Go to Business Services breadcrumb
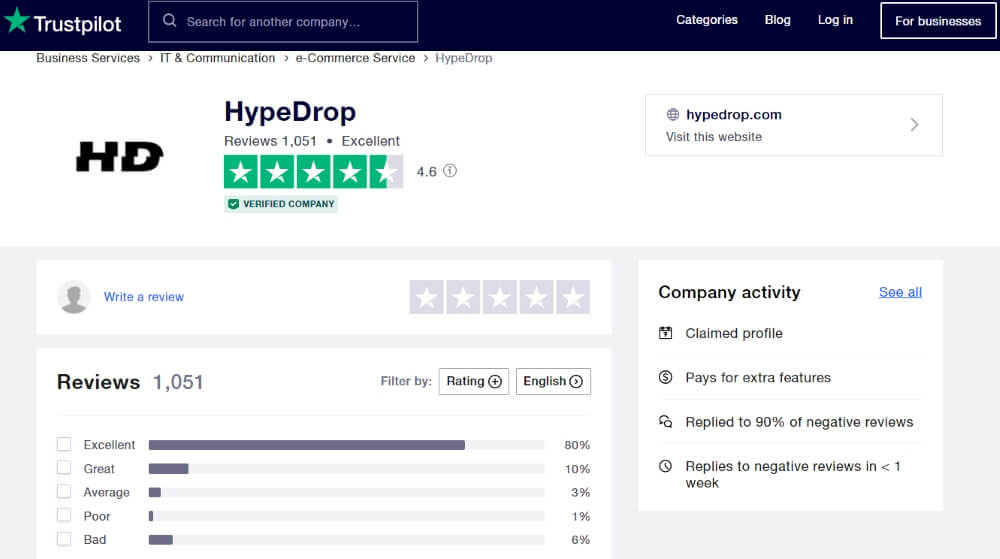The image size is (1000, 559). (88, 58)
